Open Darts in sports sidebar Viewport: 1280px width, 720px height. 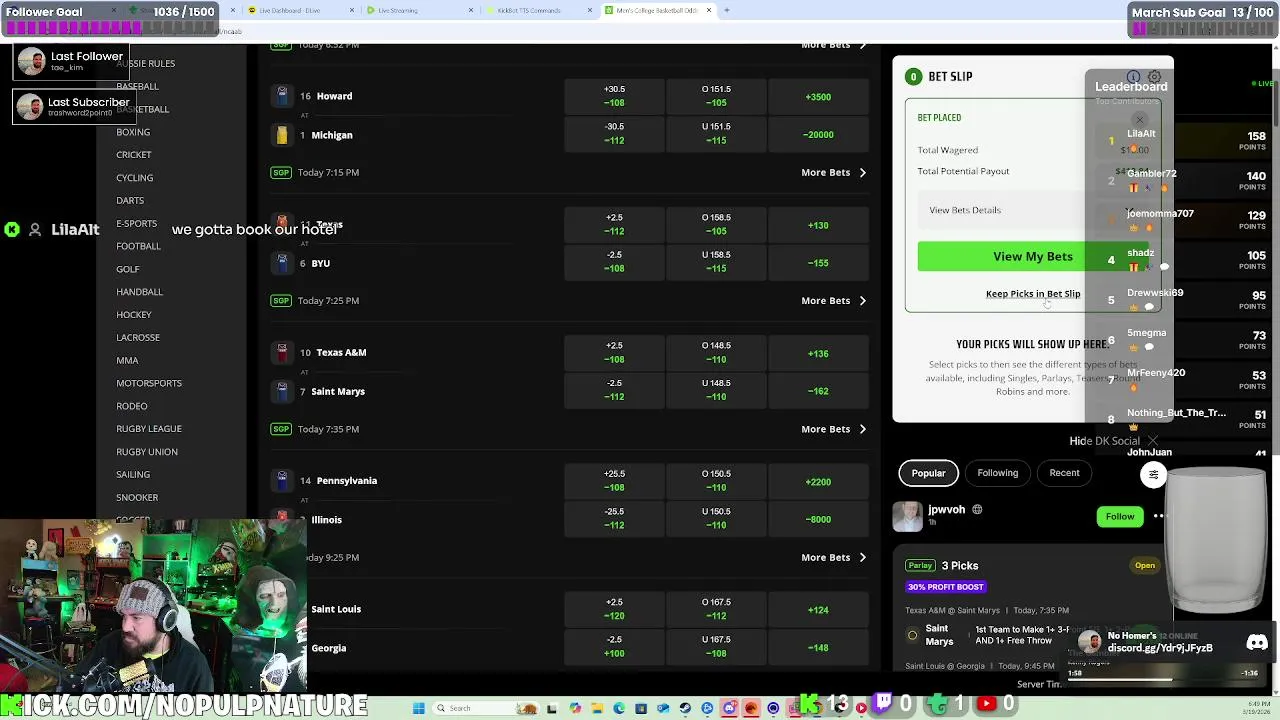(x=130, y=200)
